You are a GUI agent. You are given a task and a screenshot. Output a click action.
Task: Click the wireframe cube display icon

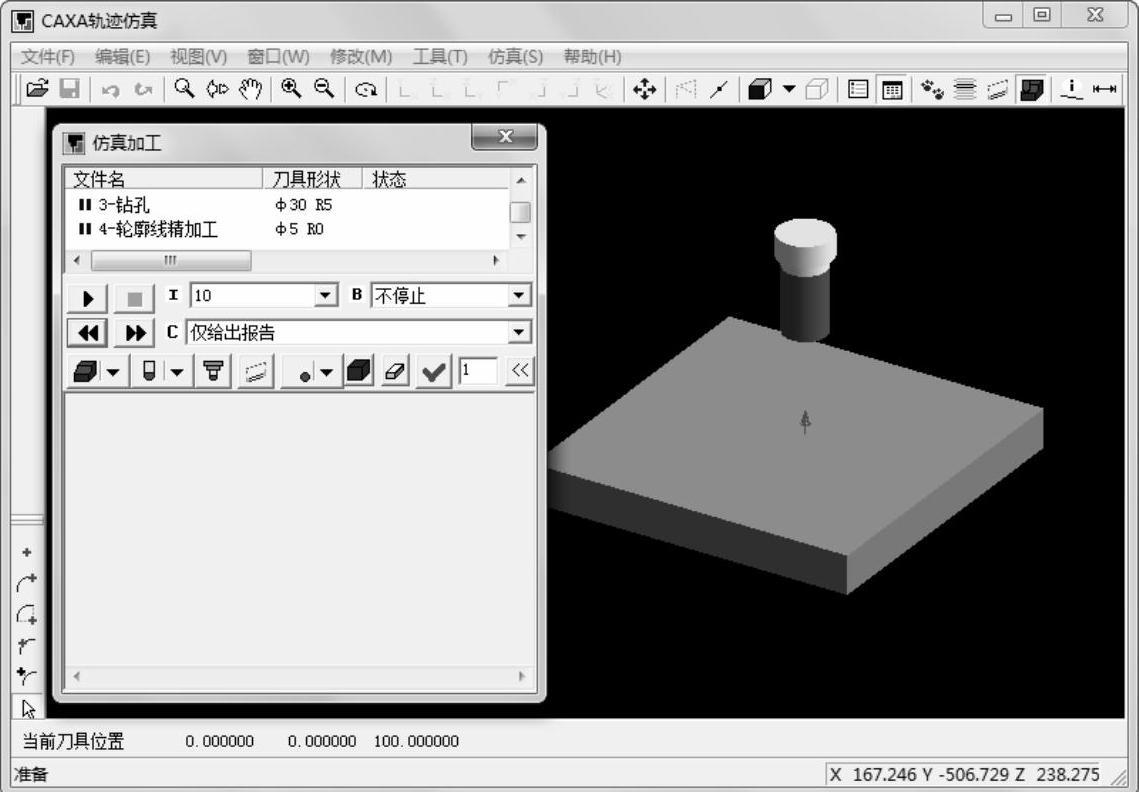(817, 89)
